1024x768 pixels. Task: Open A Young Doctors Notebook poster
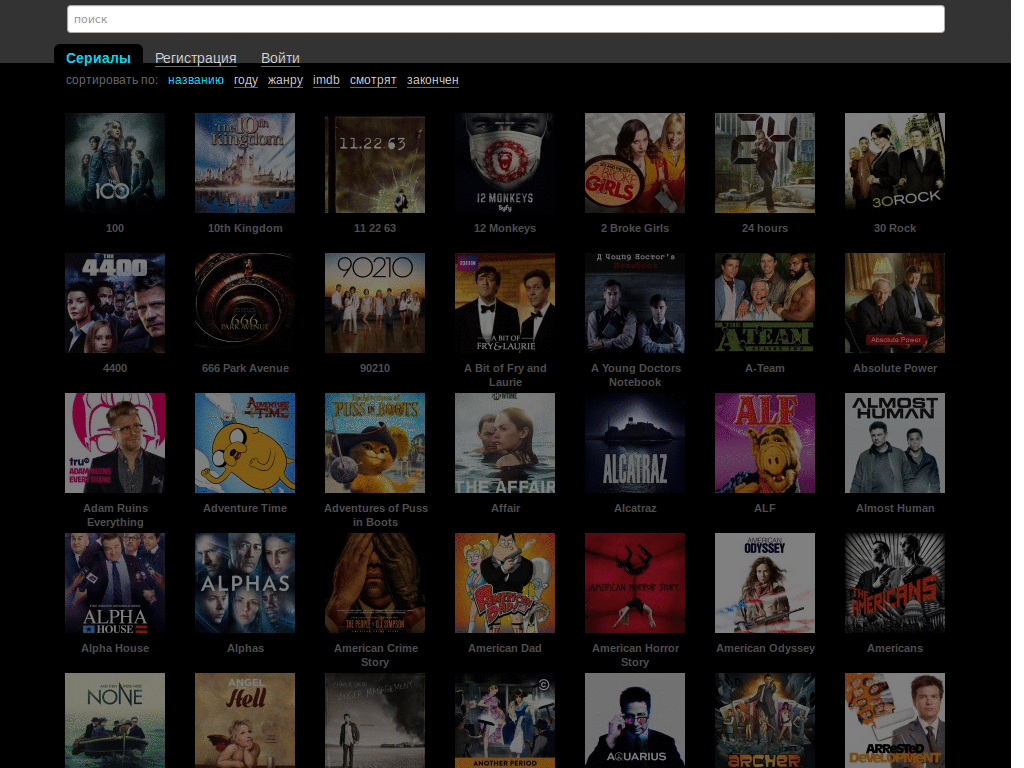click(635, 303)
